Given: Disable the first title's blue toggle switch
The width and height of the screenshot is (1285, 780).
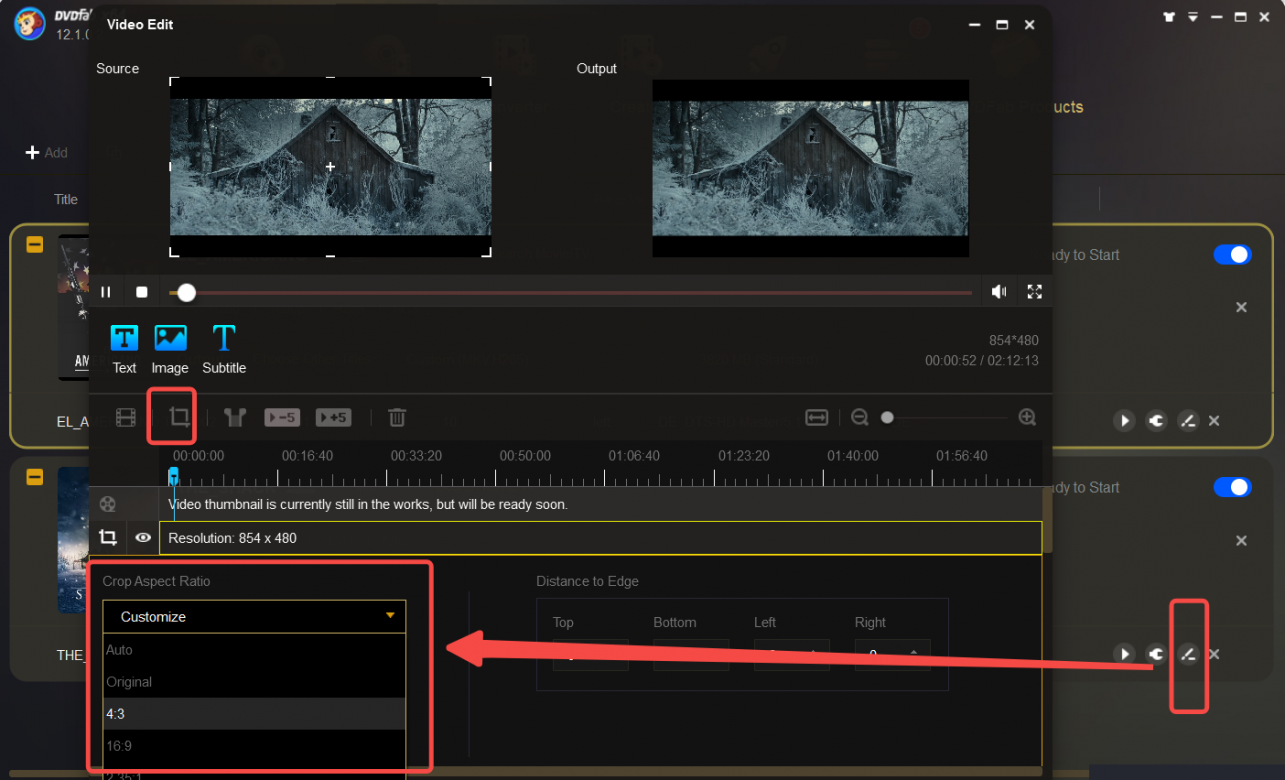Looking at the screenshot, I should point(1232,254).
